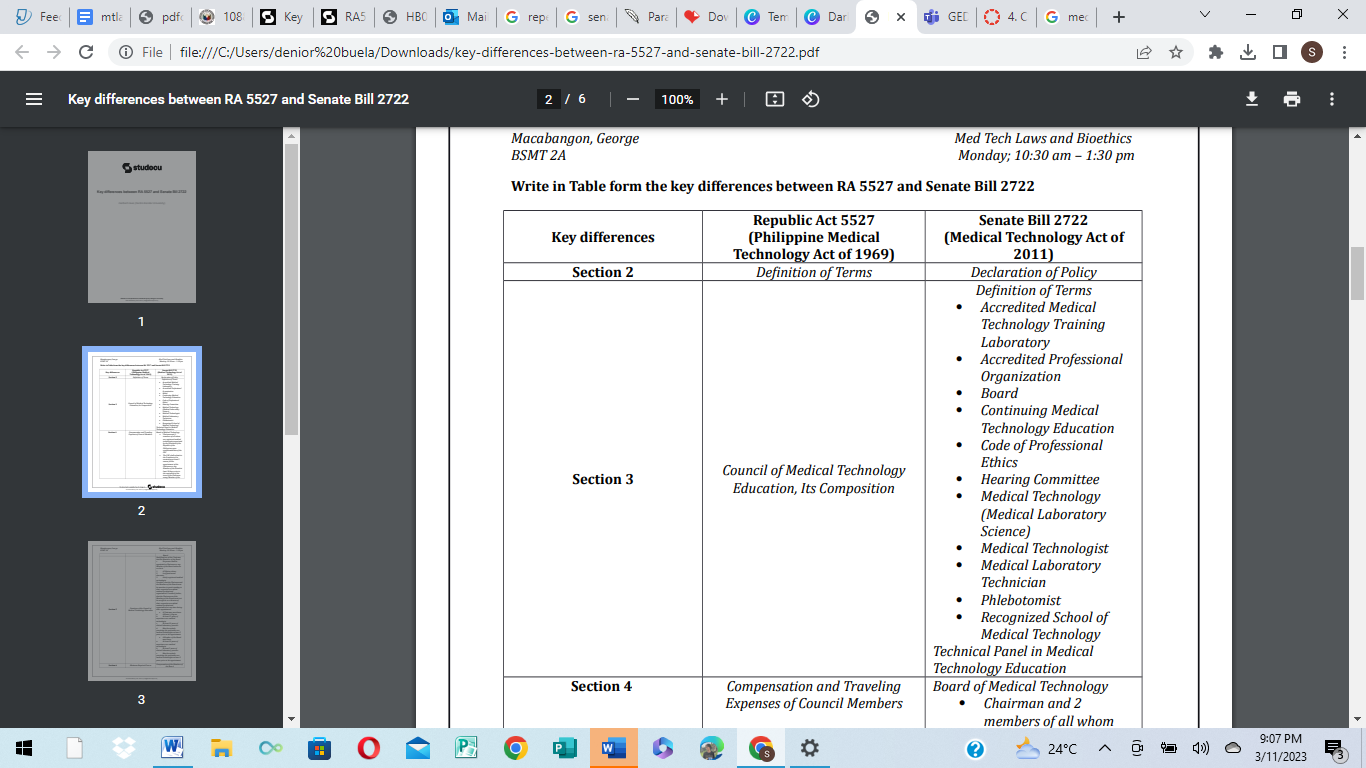Image resolution: width=1366 pixels, height=768 pixels.
Task: Open Dropbox from the taskbar
Action: click(124, 748)
